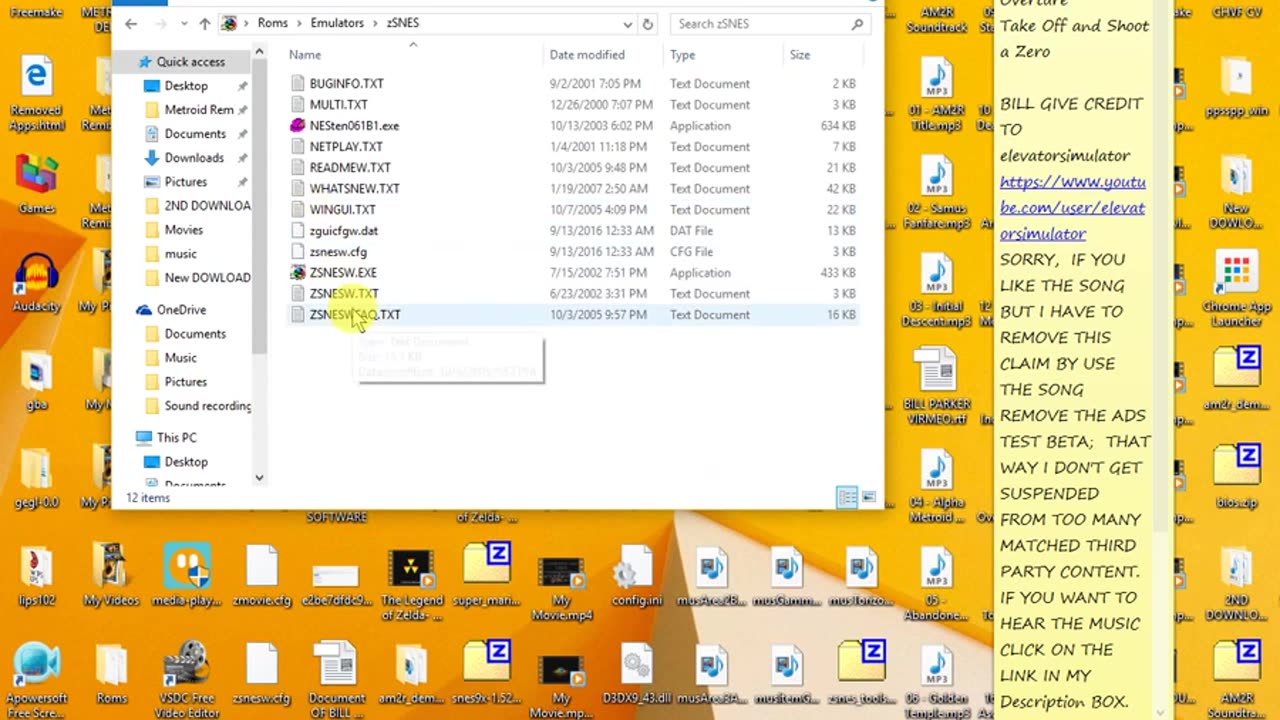Select the NESten061B1.exe application icon
This screenshot has width=1280, height=720.
[297, 126]
